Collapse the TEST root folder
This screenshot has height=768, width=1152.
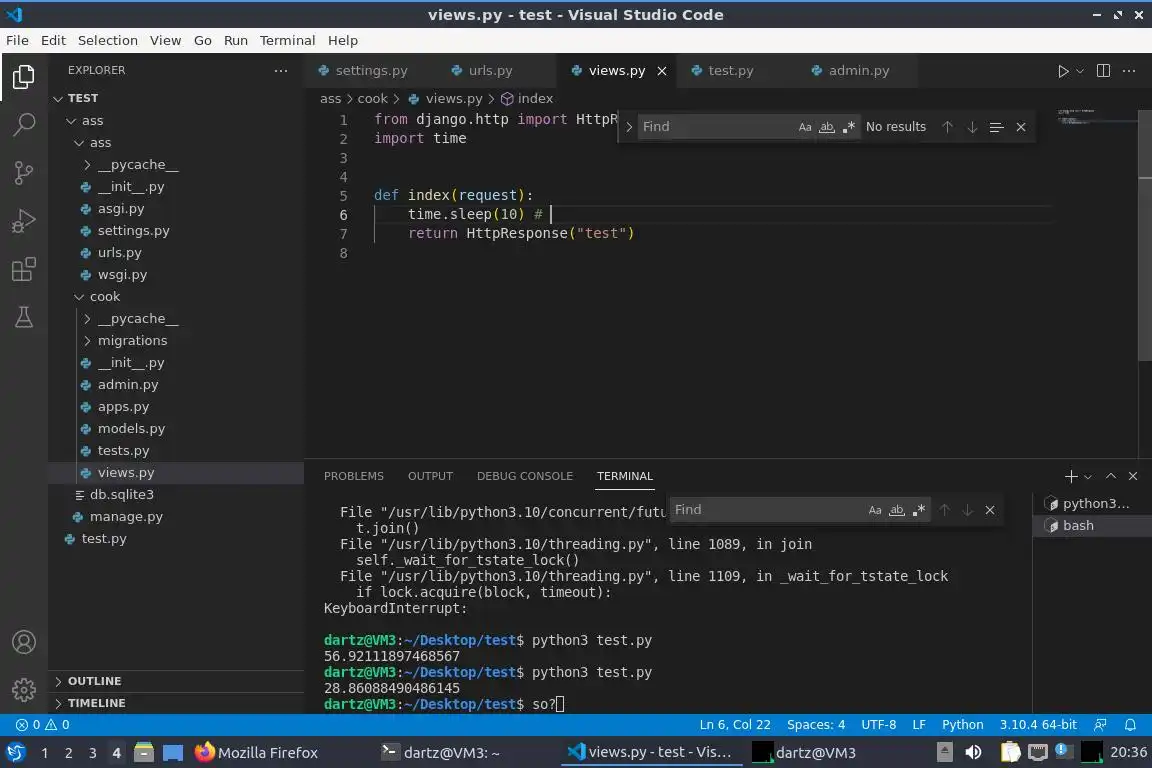59,98
